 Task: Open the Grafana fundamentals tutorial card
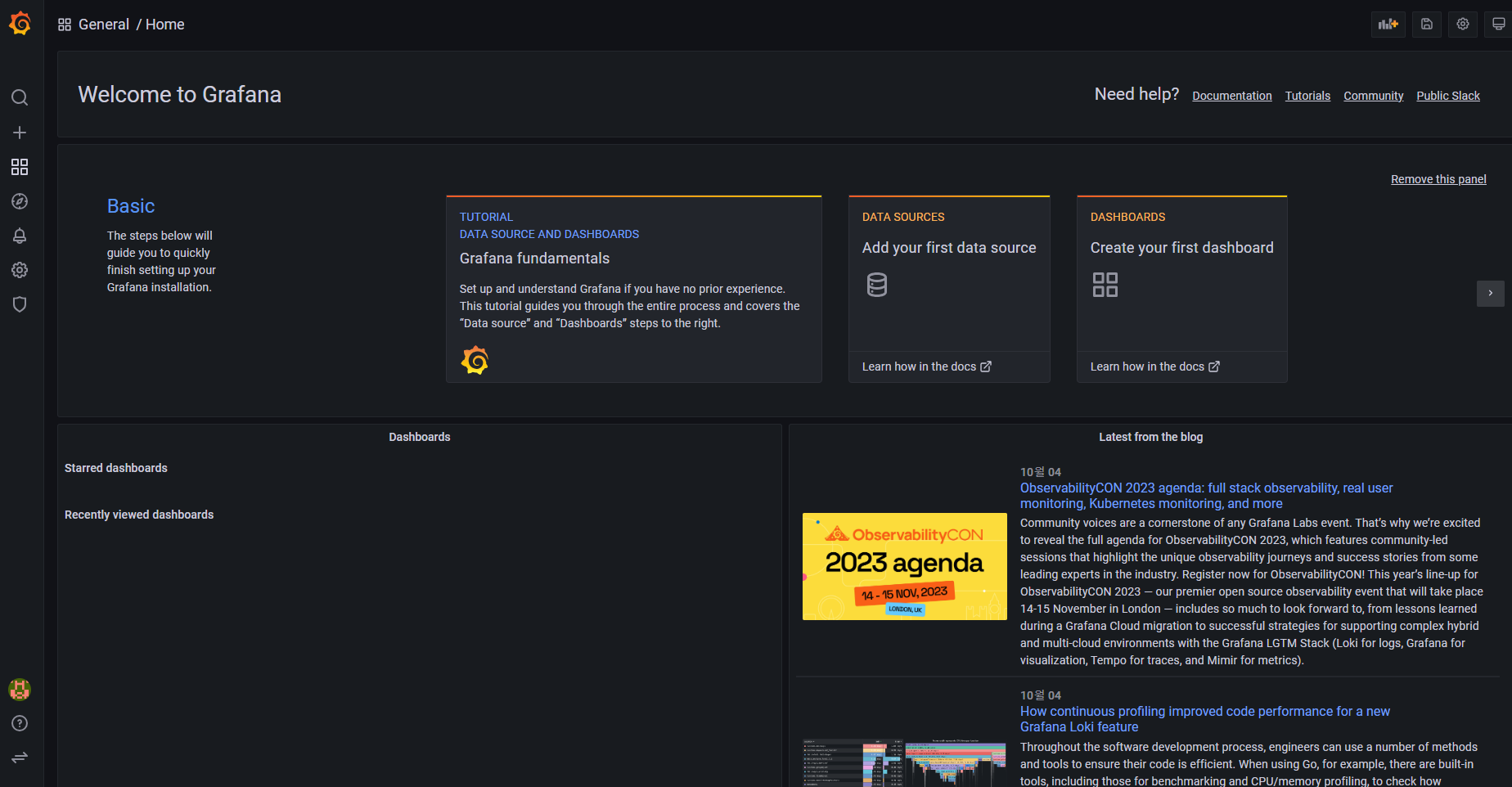pos(634,289)
